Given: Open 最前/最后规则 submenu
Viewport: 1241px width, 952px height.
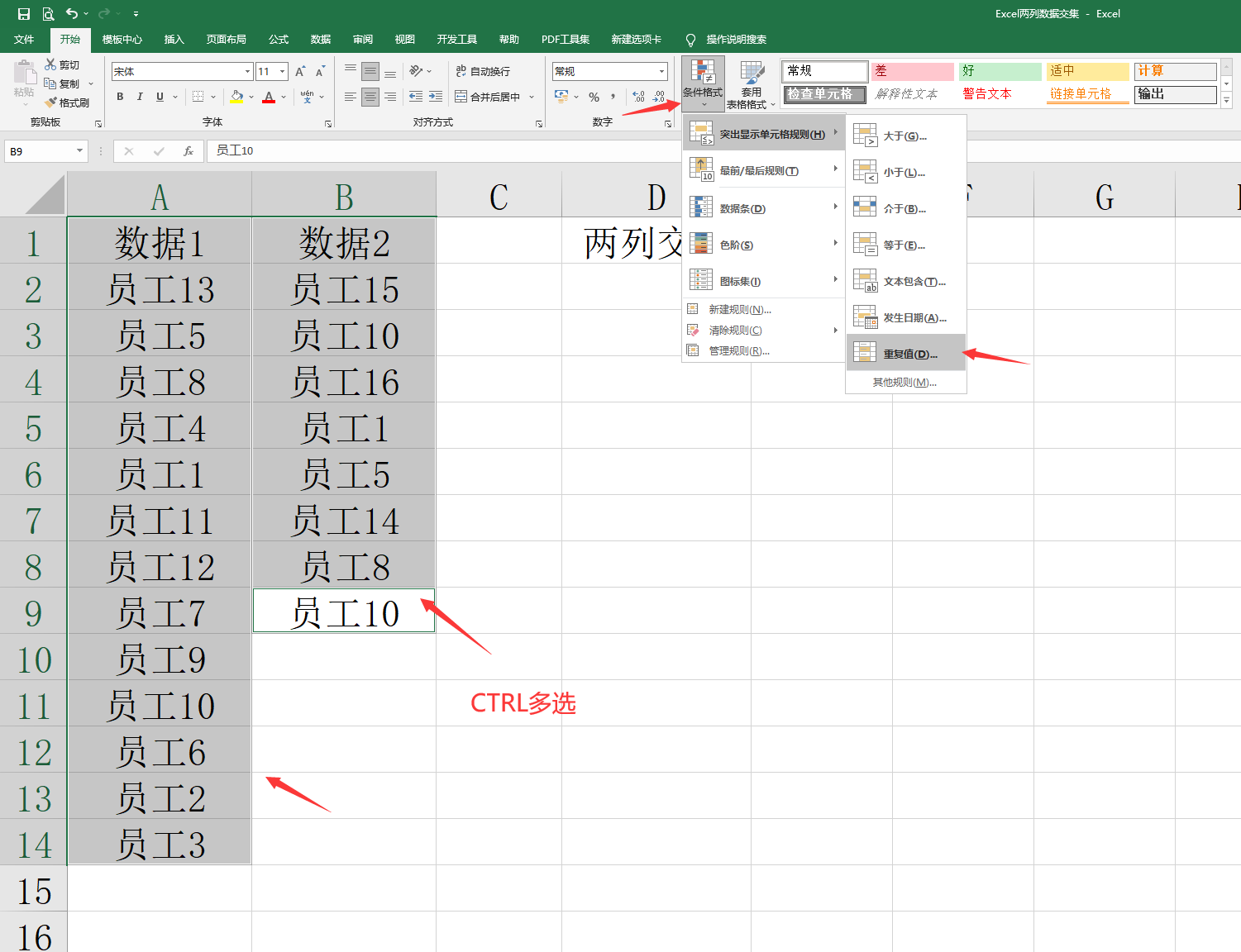Looking at the screenshot, I should 764,171.
